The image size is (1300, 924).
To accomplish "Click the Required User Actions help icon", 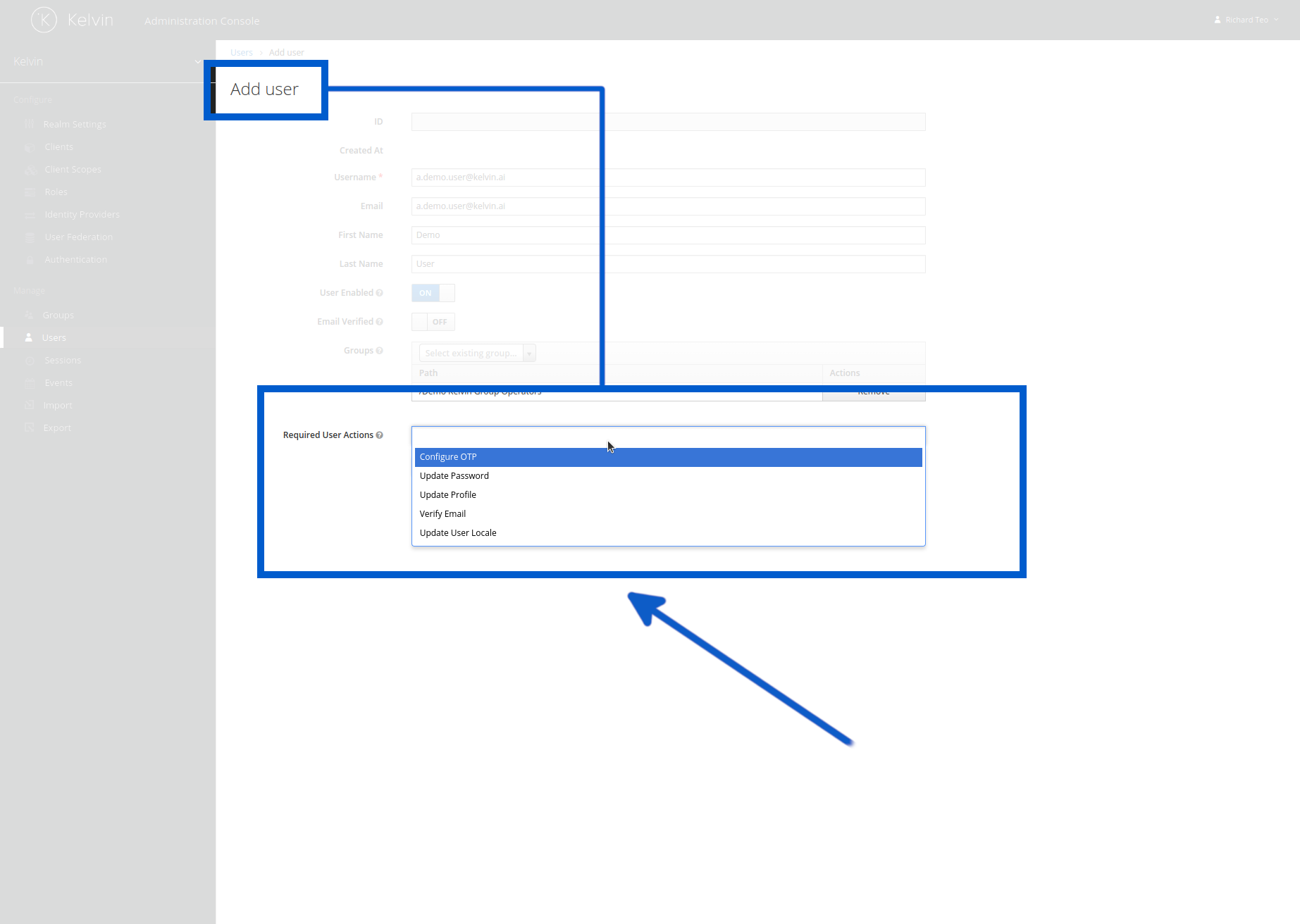I will 380,435.
